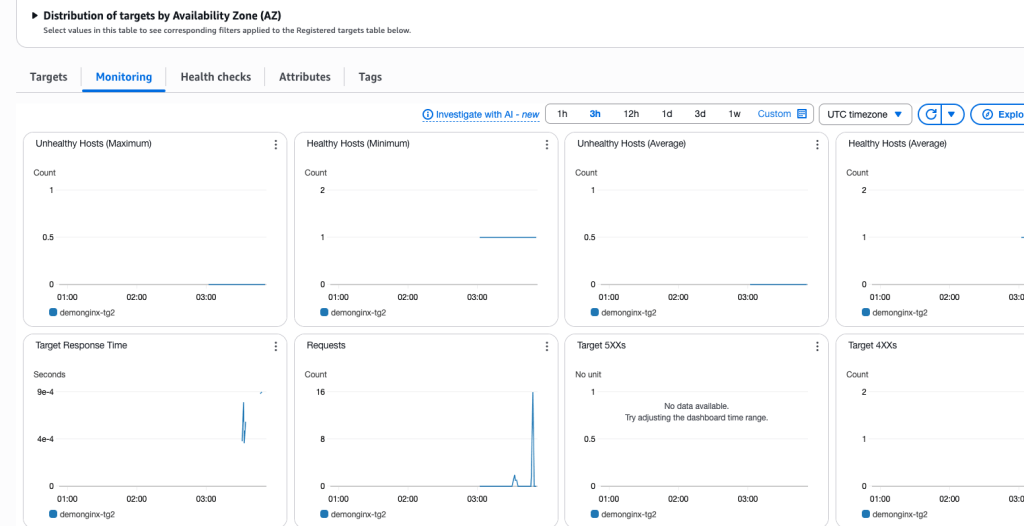Expand the refresh interval dropdown arrow
This screenshot has height=526, width=1024.
952,115
